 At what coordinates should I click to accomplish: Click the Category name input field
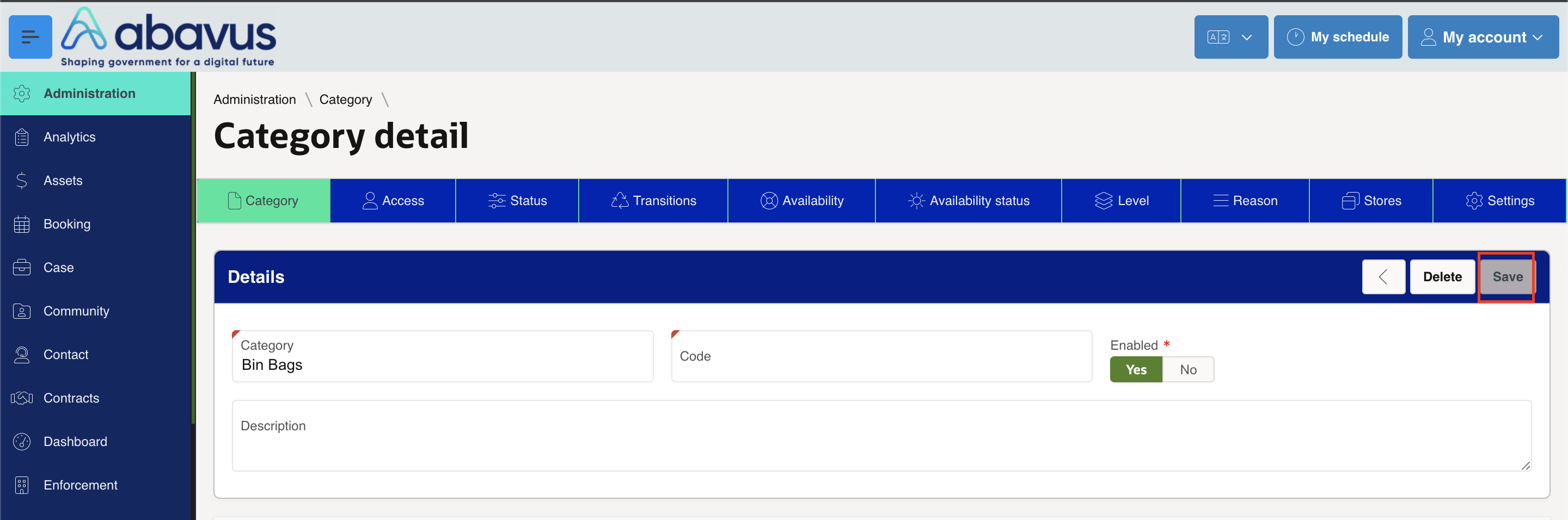click(x=443, y=356)
